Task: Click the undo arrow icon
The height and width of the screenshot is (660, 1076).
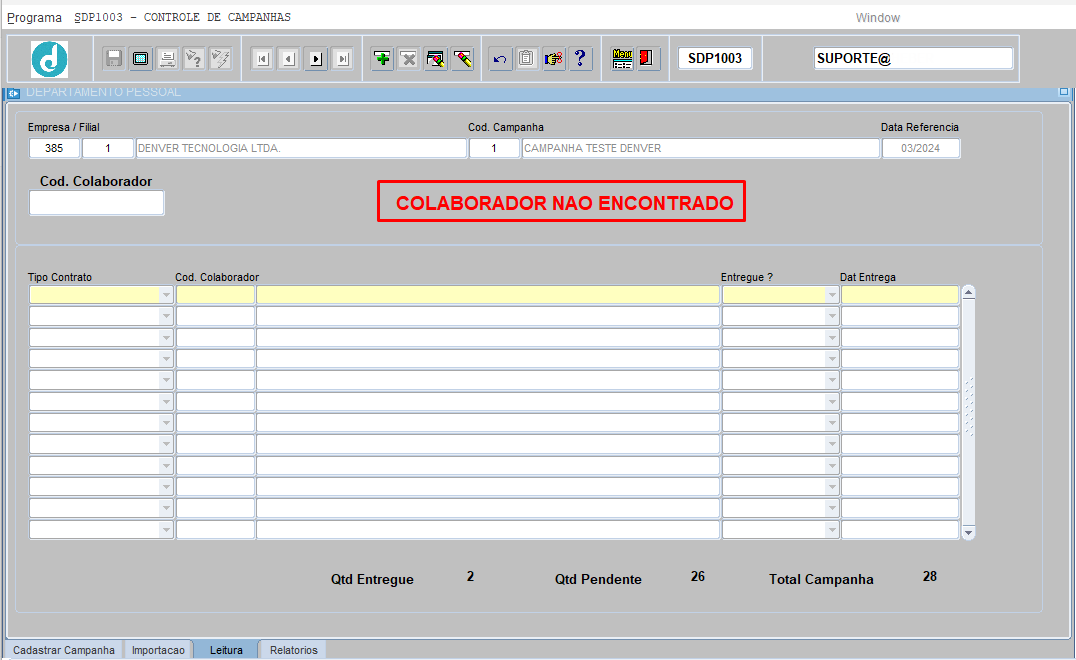Action: click(x=500, y=59)
